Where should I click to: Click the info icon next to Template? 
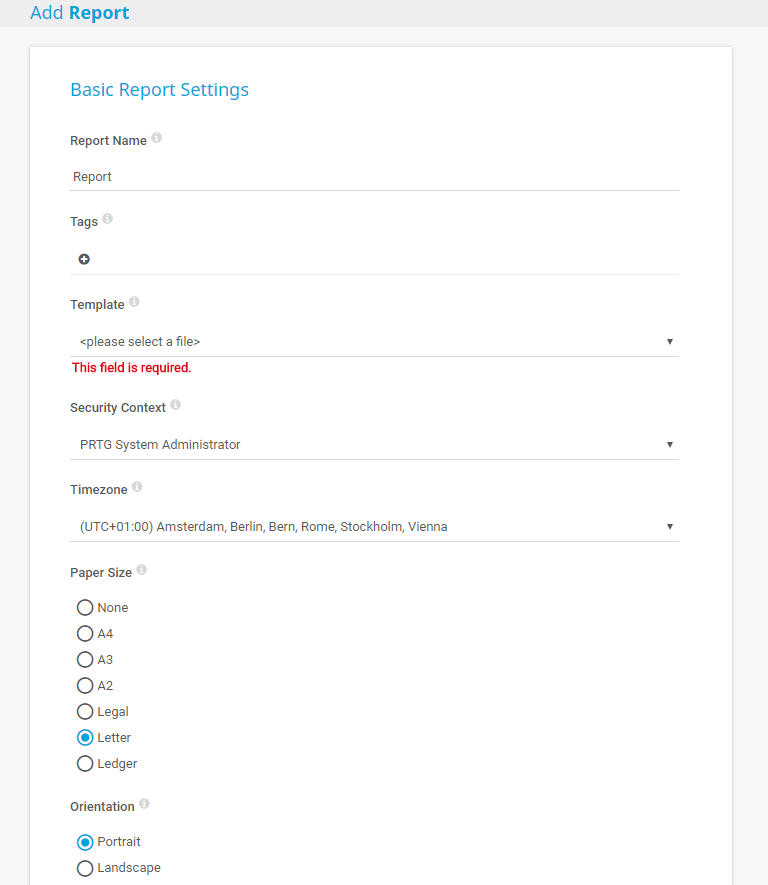click(x=134, y=302)
